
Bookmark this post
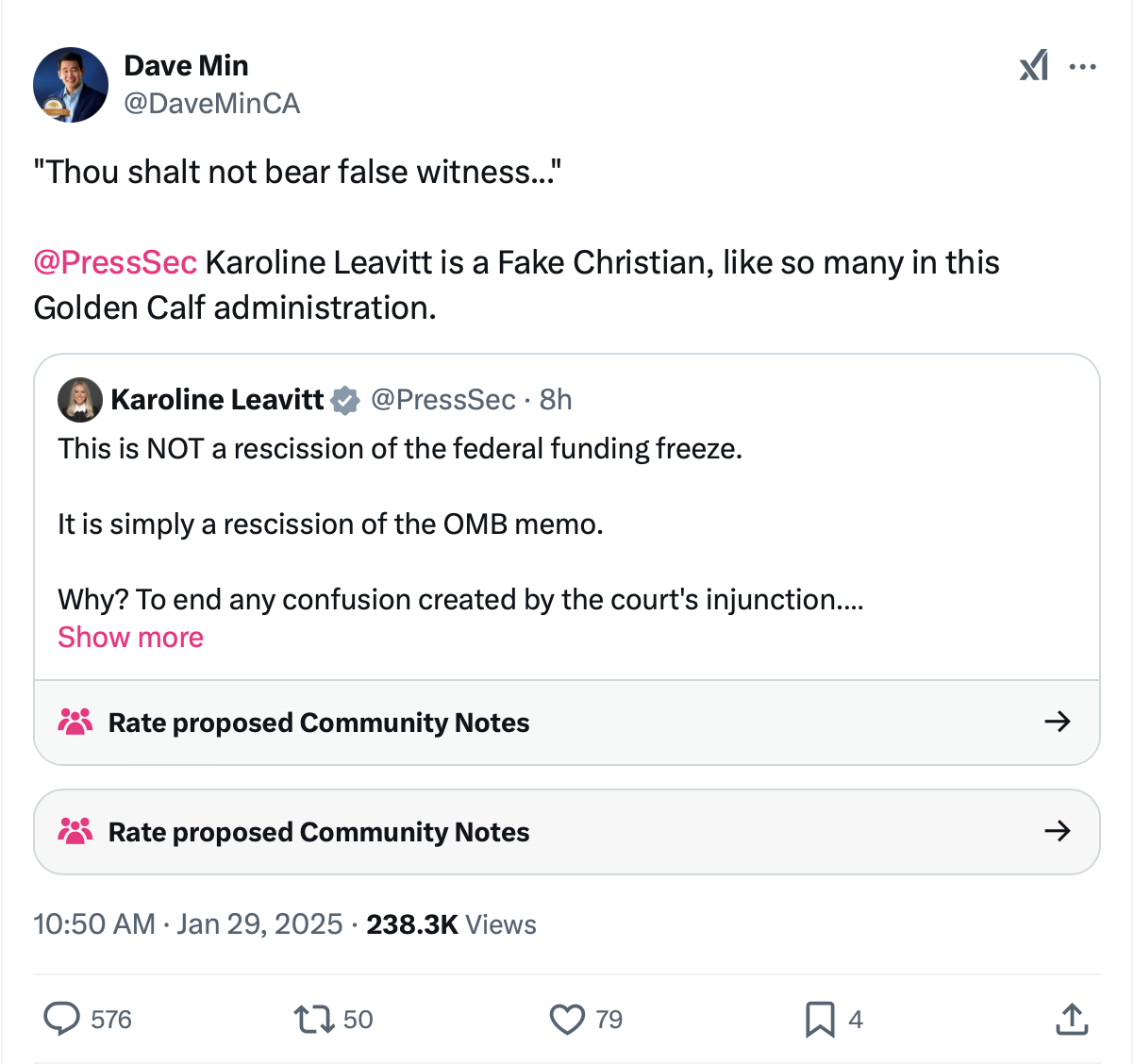[x=820, y=1019]
